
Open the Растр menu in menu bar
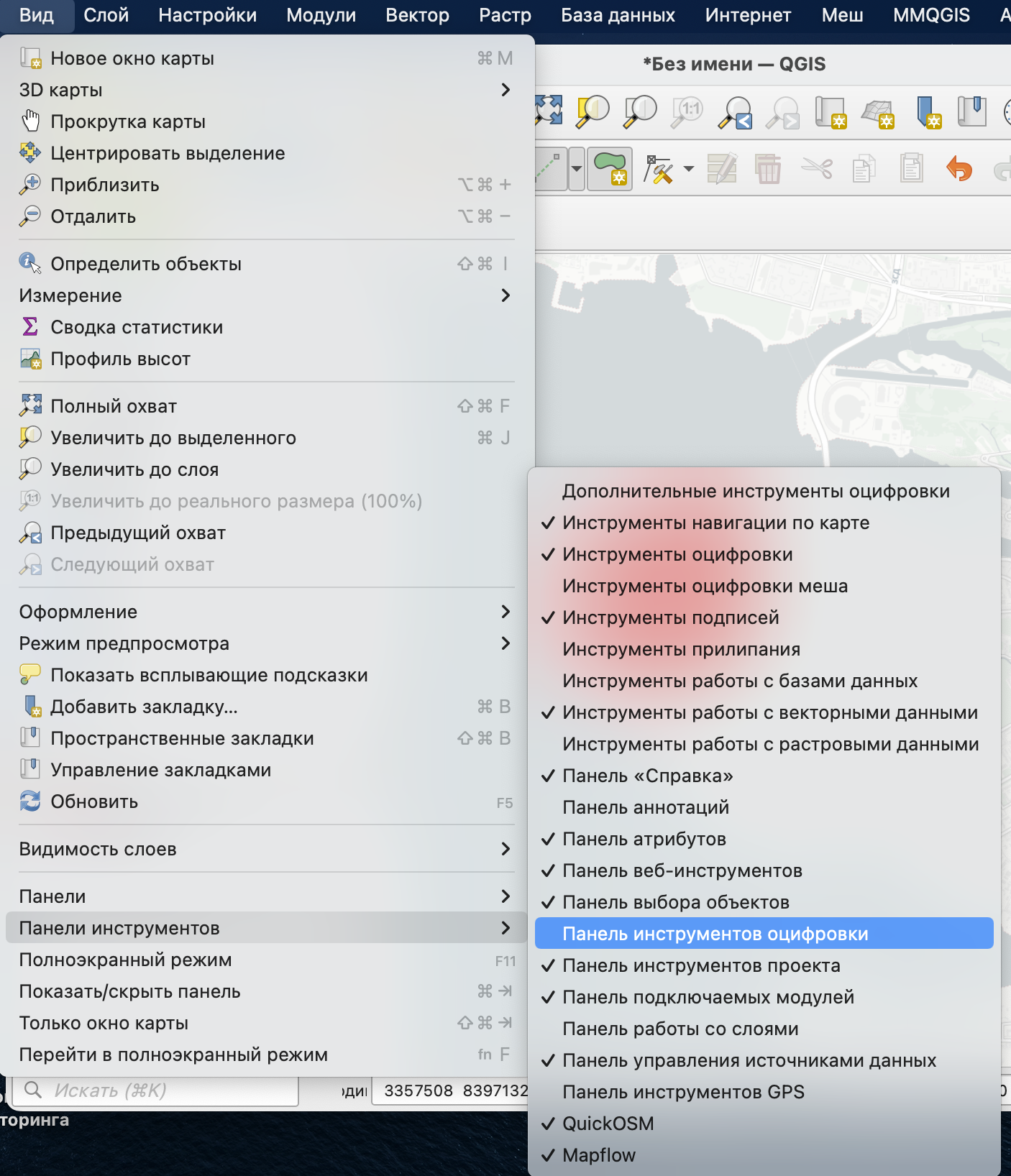tap(505, 15)
